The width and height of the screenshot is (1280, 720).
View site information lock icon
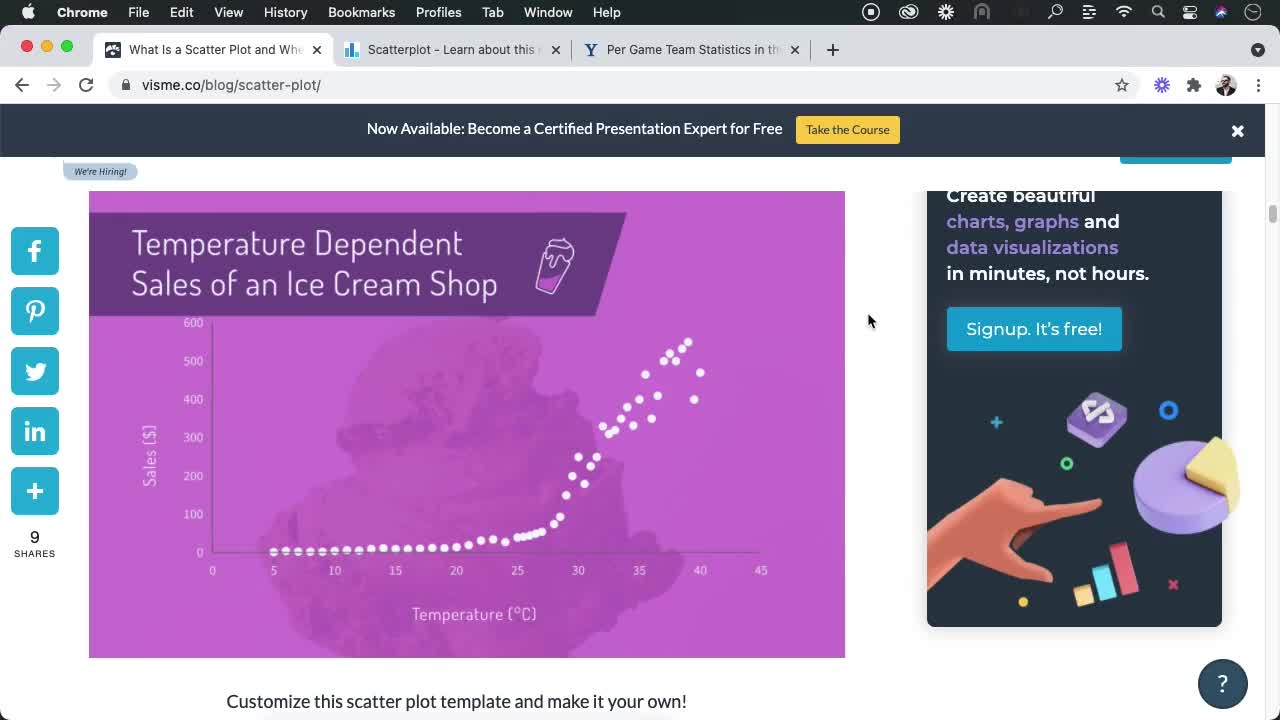pyautogui.click(x=126, y=85)
